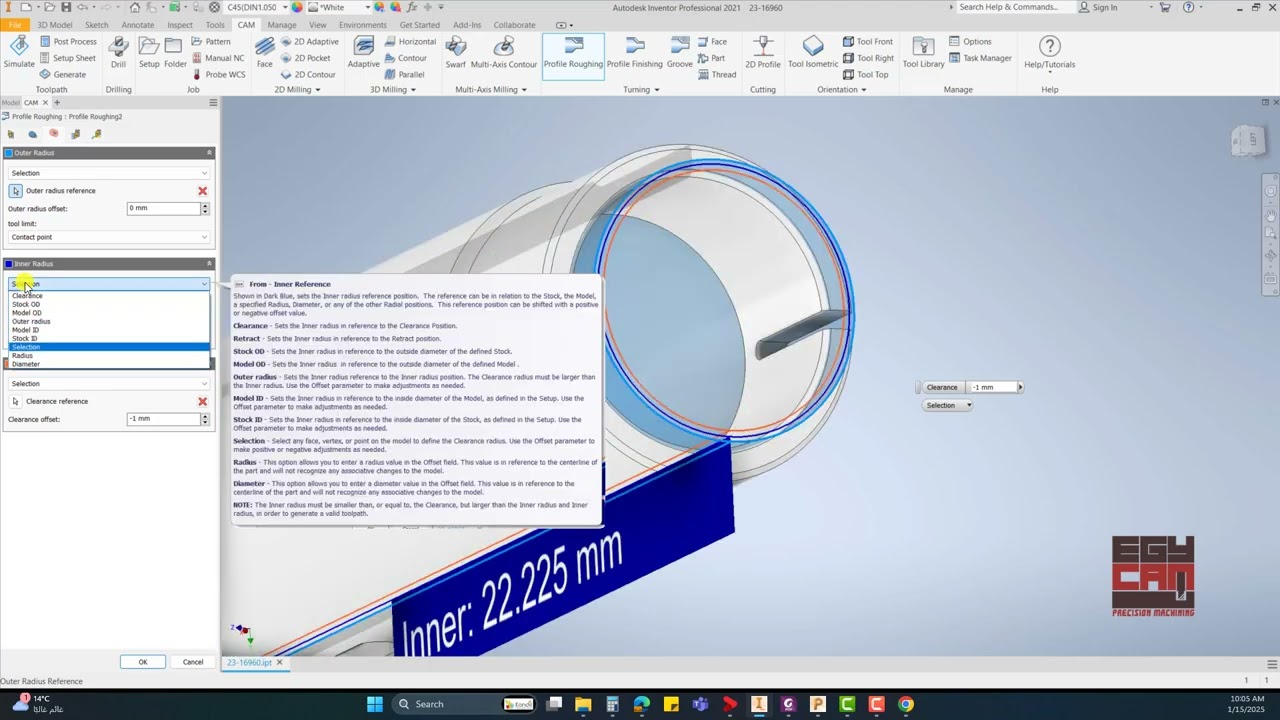Open the Swarf multi-axis tool
1280x720 pixels.
pos(455,52)
